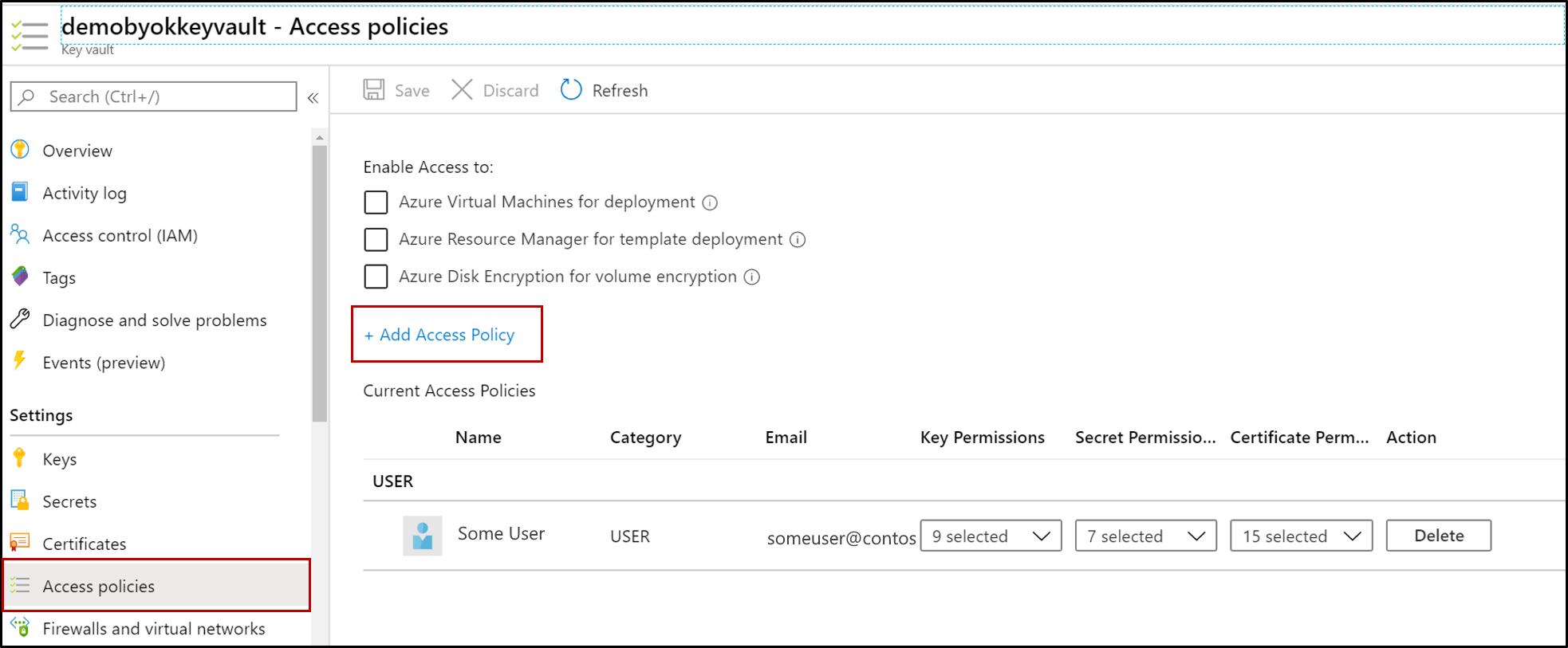Click the Certificates icon under Settings
The width and height of the screenshot is (1568, 648).
[x=20, y=543]
